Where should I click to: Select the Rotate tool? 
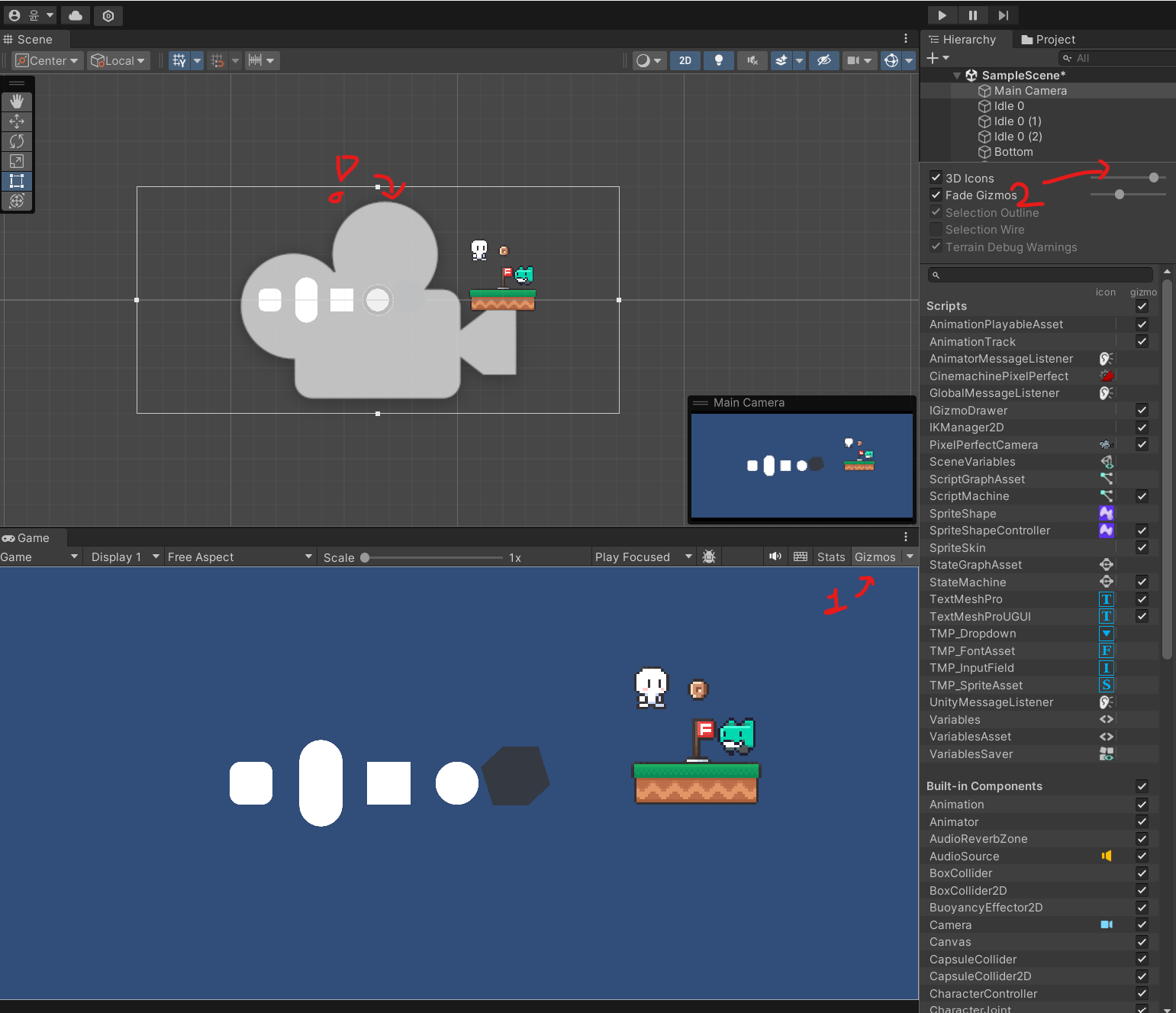(17, 141)
